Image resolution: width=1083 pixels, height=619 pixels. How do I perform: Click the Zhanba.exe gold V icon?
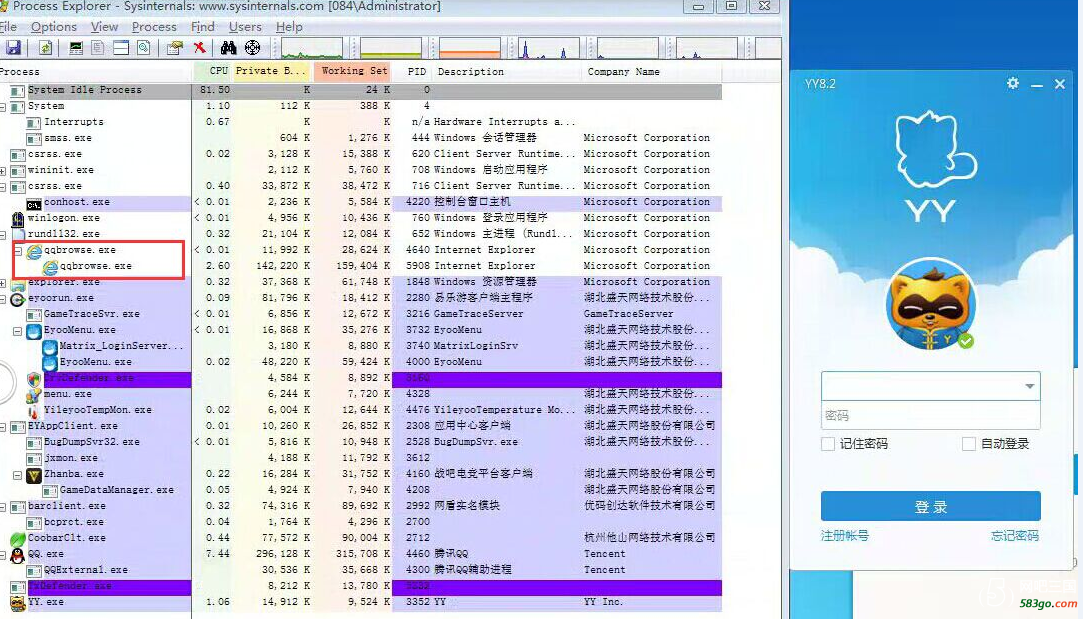pos(34,475)
